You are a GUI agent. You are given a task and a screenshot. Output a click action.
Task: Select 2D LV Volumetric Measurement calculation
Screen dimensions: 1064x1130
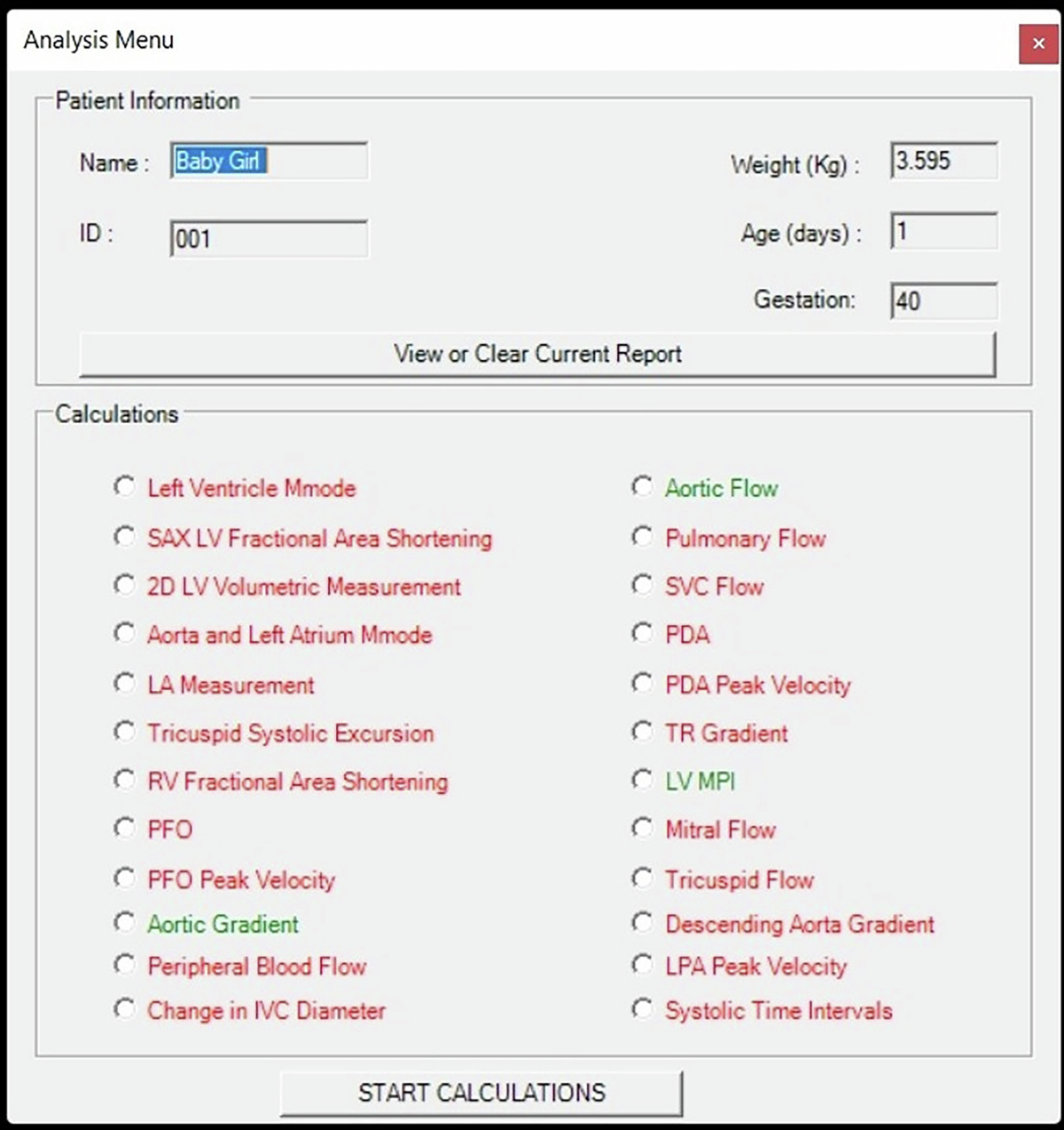click(125, 586)
